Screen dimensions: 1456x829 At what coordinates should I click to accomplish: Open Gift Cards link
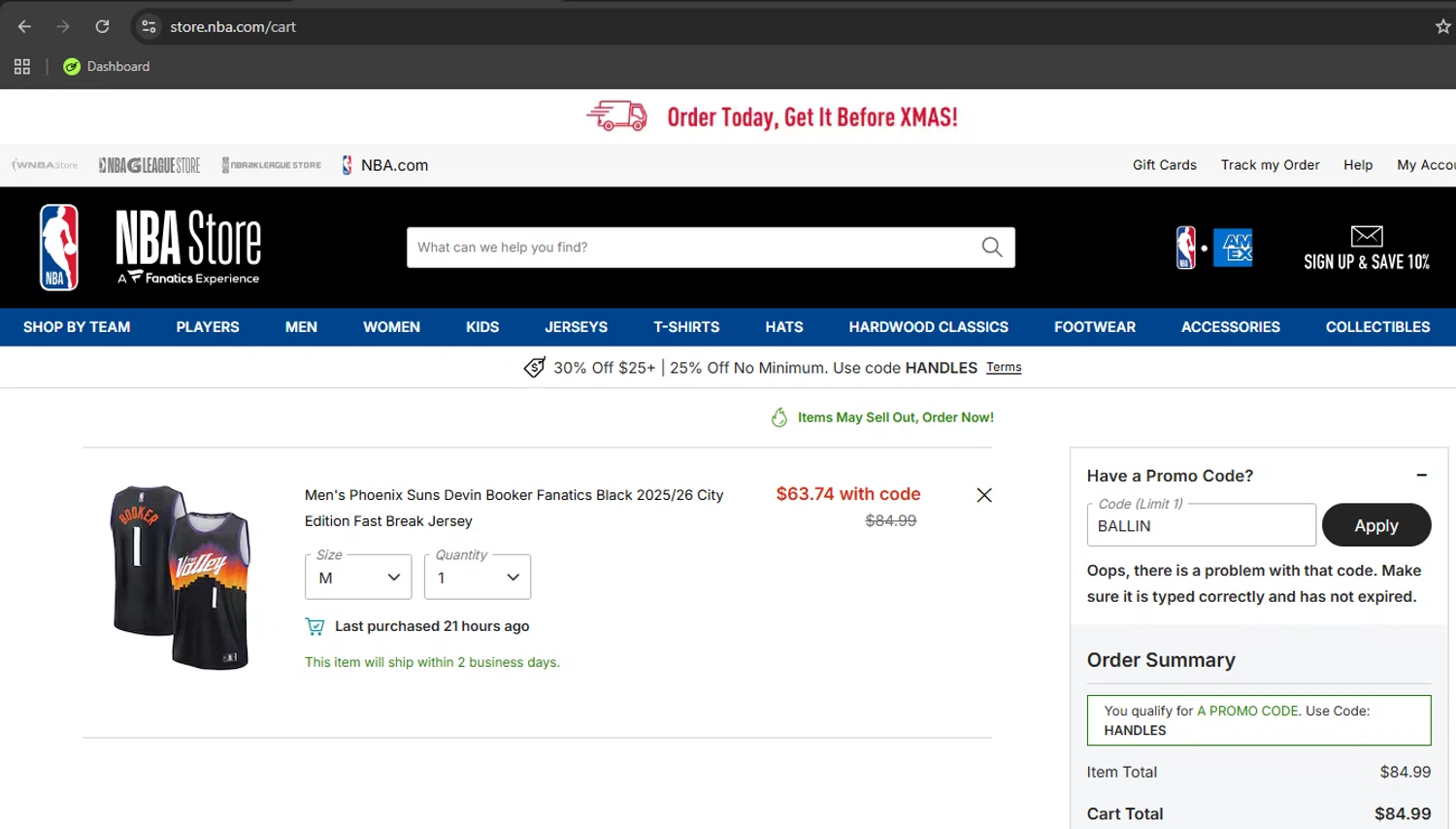[1165, 165]
